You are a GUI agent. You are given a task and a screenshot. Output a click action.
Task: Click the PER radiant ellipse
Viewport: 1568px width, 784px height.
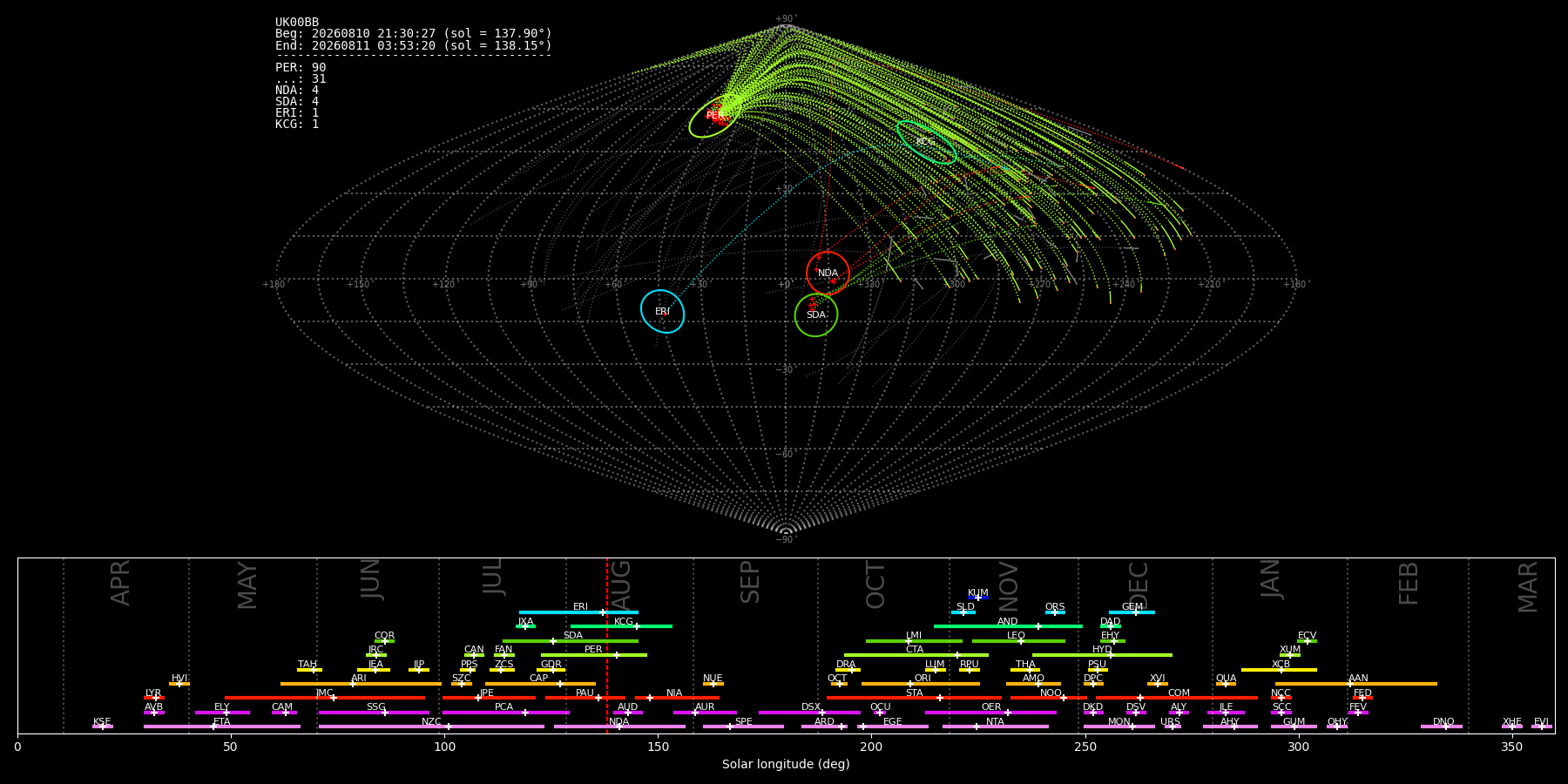click(714, 116)
